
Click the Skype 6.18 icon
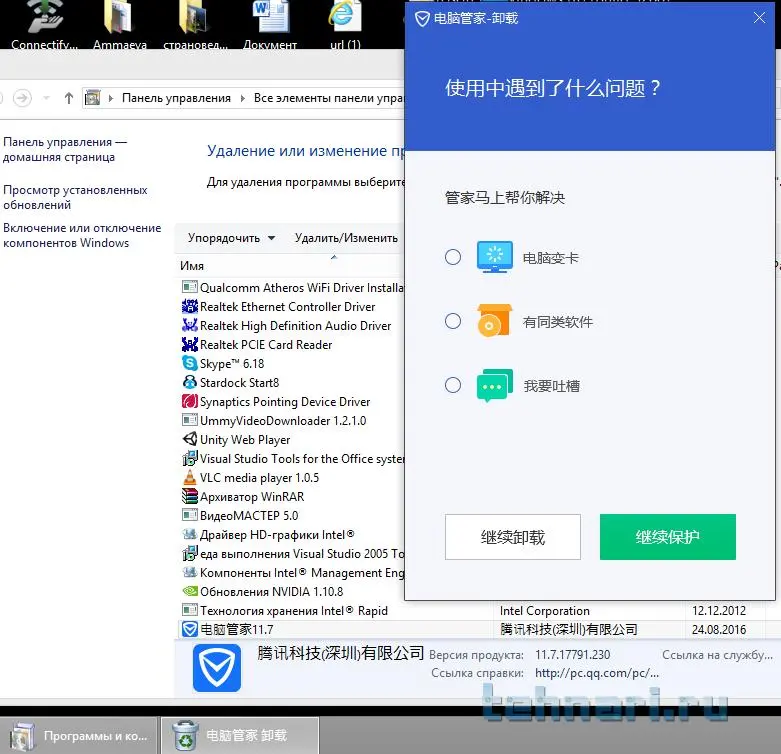(190, 363)
